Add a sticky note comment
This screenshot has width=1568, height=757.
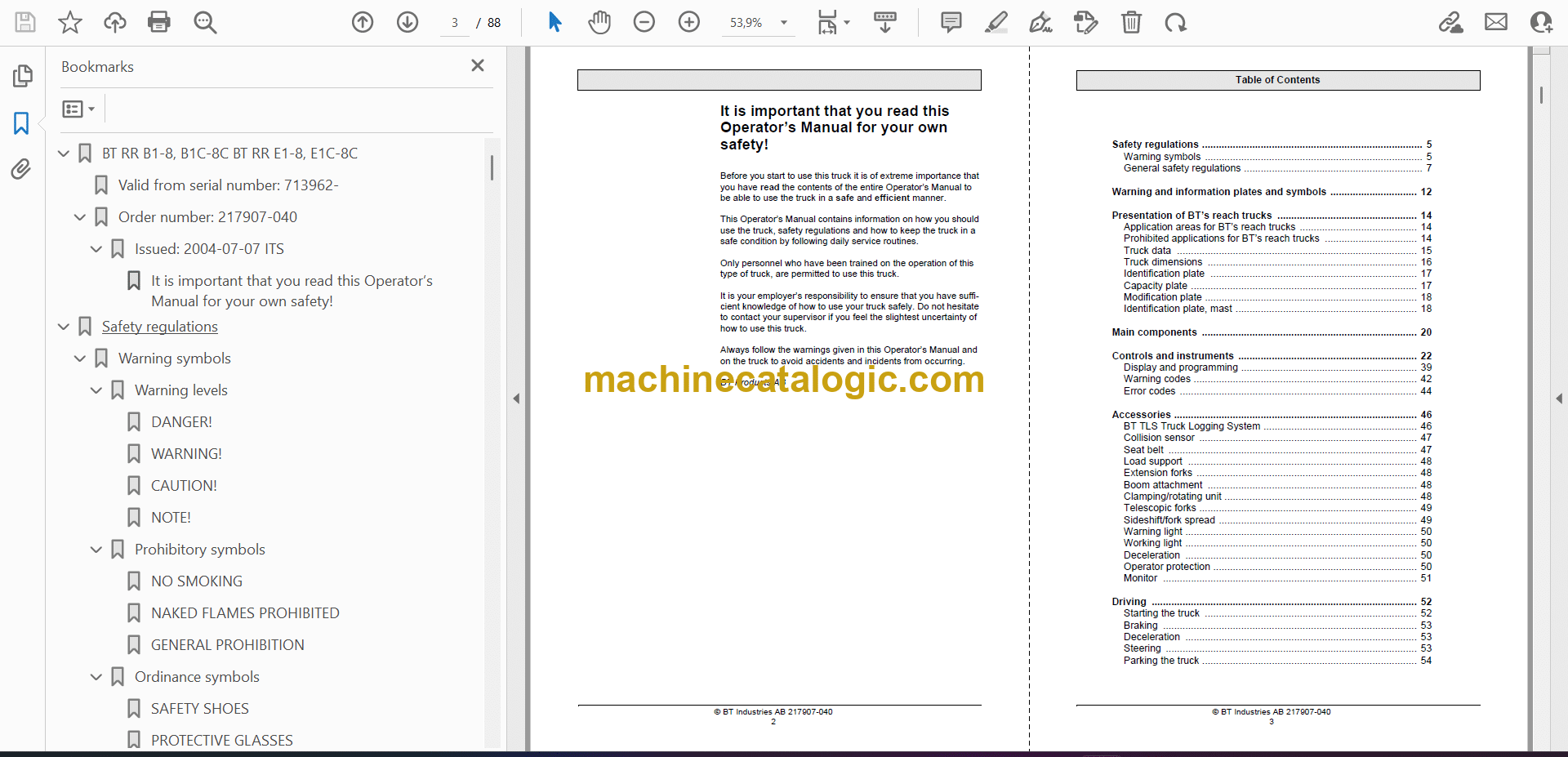click(x=951, y=22)
